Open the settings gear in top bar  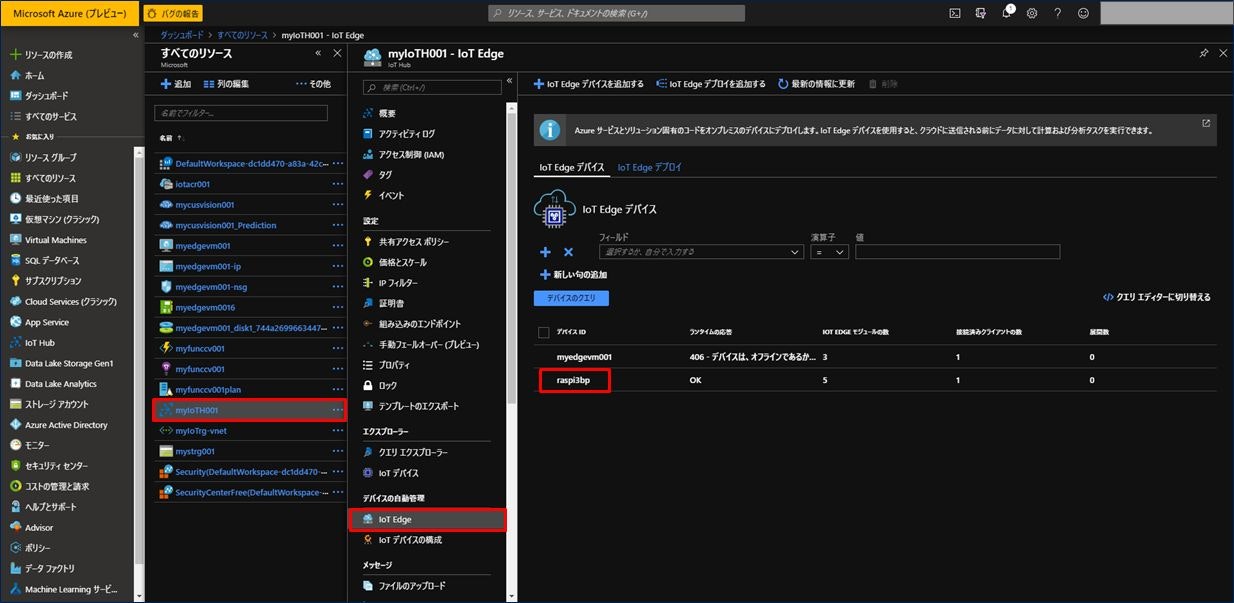click(x=1032, y=13)
